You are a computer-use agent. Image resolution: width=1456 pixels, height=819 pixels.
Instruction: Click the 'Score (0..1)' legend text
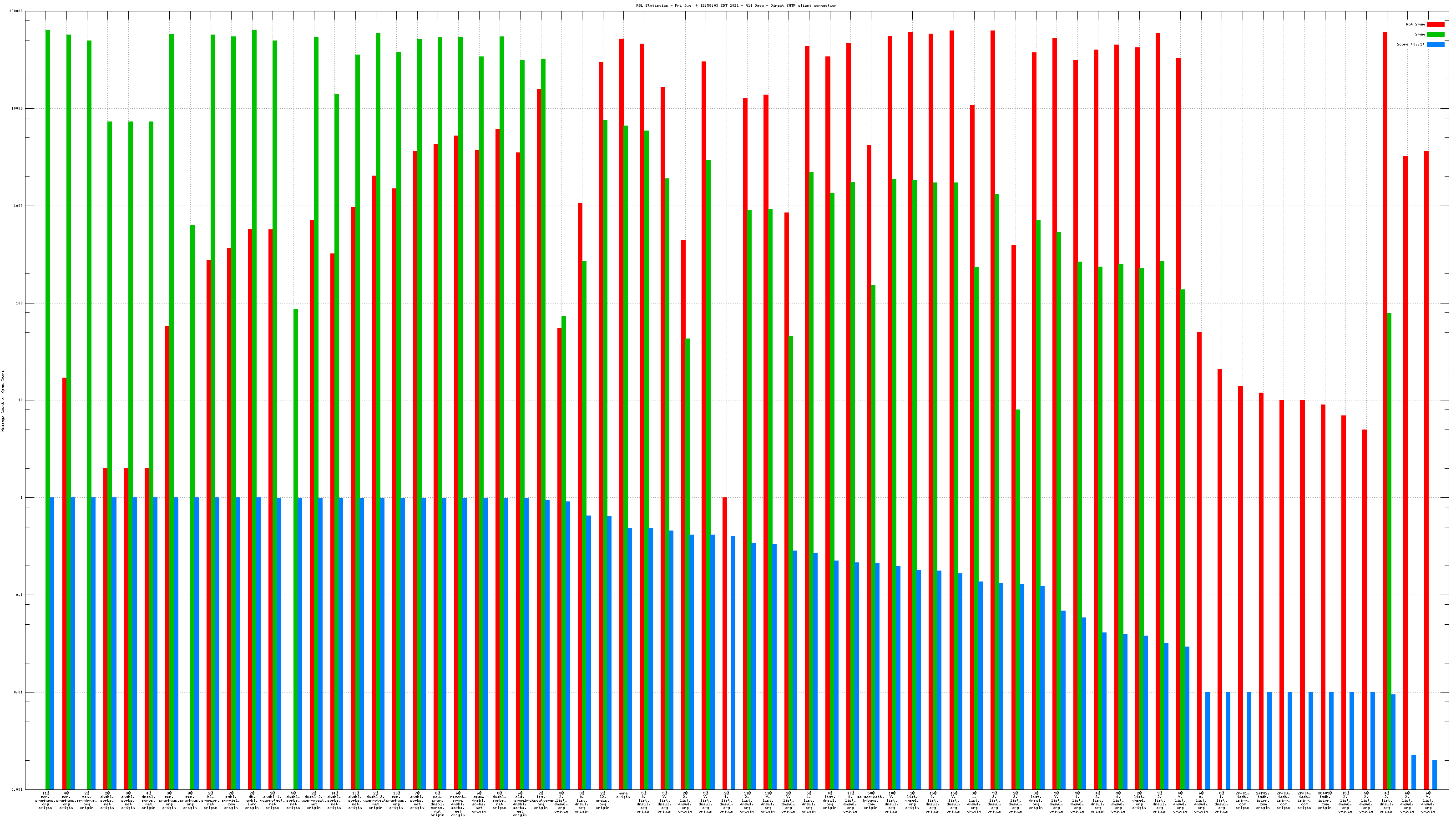tap(1410, 44)
